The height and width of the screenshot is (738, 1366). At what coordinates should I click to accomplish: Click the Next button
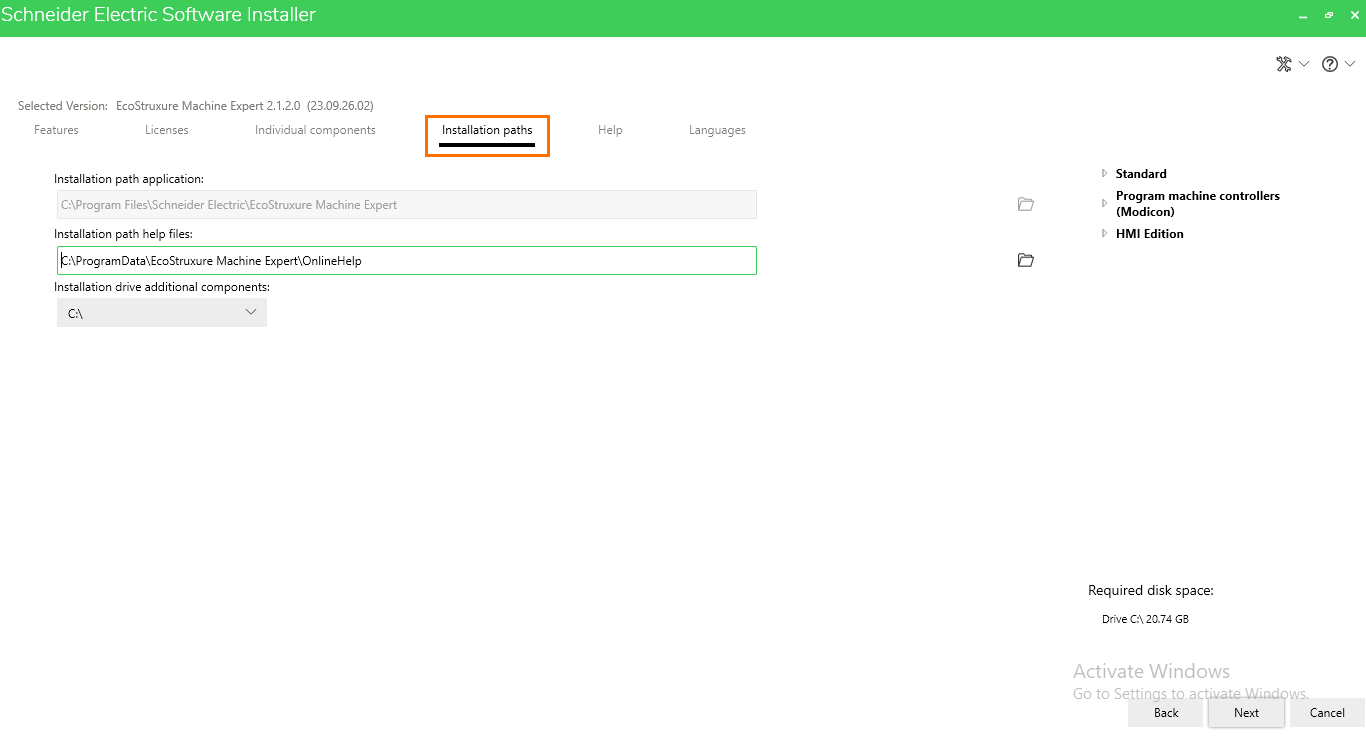pyautogui.click(x=1246, y=713)
